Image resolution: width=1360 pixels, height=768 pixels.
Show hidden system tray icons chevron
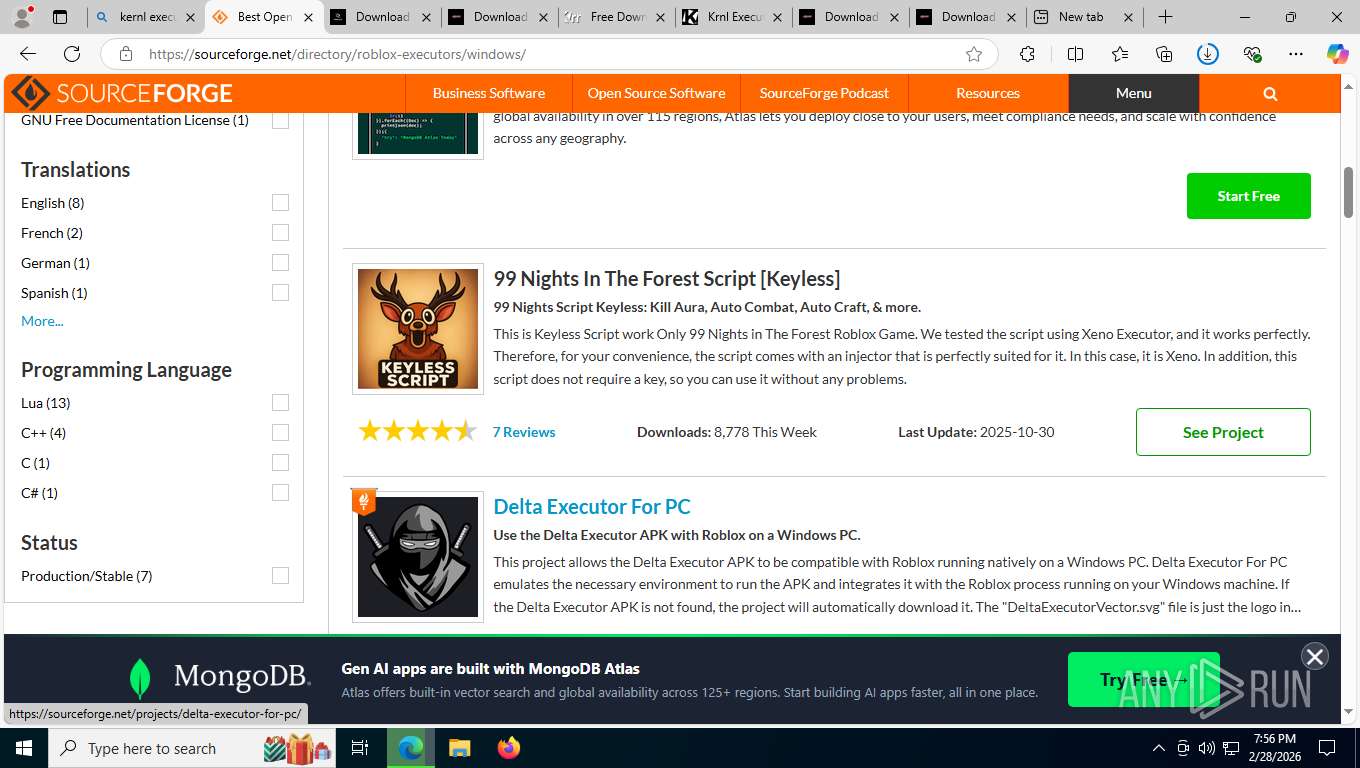pos(1159,748)
